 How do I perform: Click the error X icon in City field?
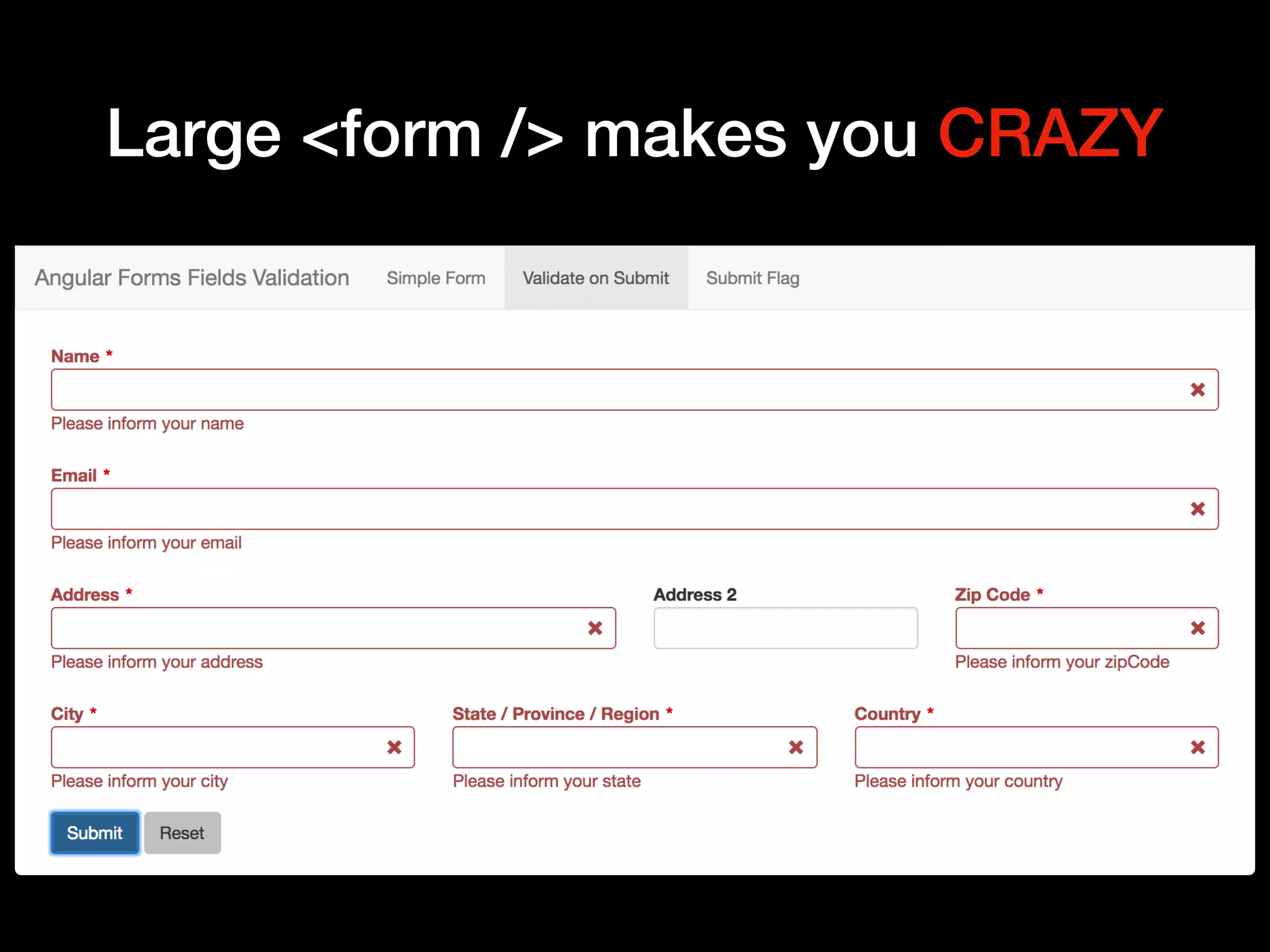[394, 747]
